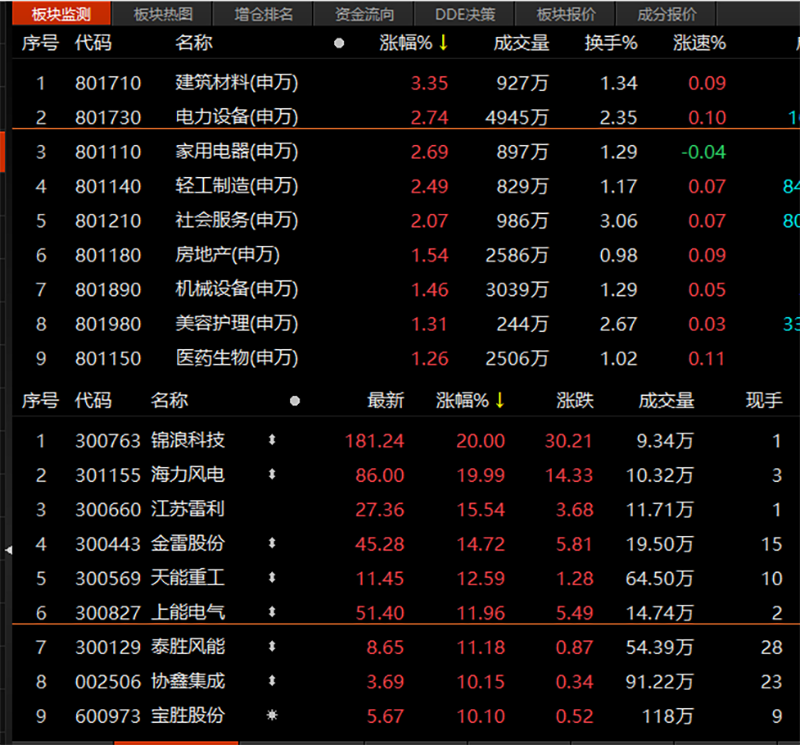Sort stocks by the 现手 column
The width and height of the screenshot is (800, 745).
[x=764, y=401]
